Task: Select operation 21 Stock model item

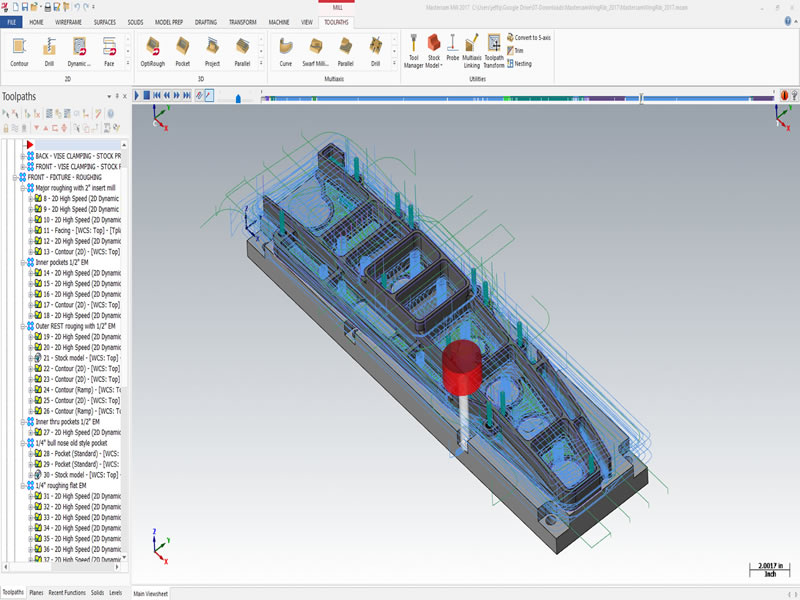Action: 77,358
